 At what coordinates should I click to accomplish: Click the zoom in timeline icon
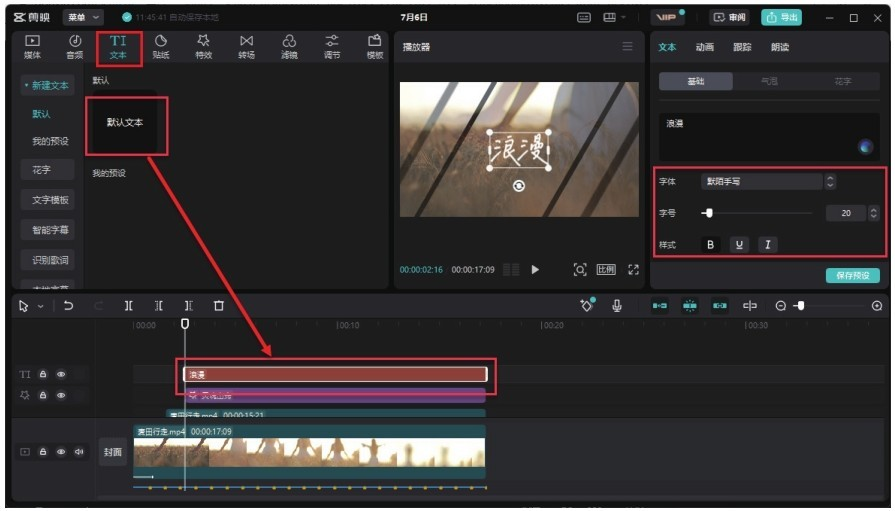pos(877,306)
